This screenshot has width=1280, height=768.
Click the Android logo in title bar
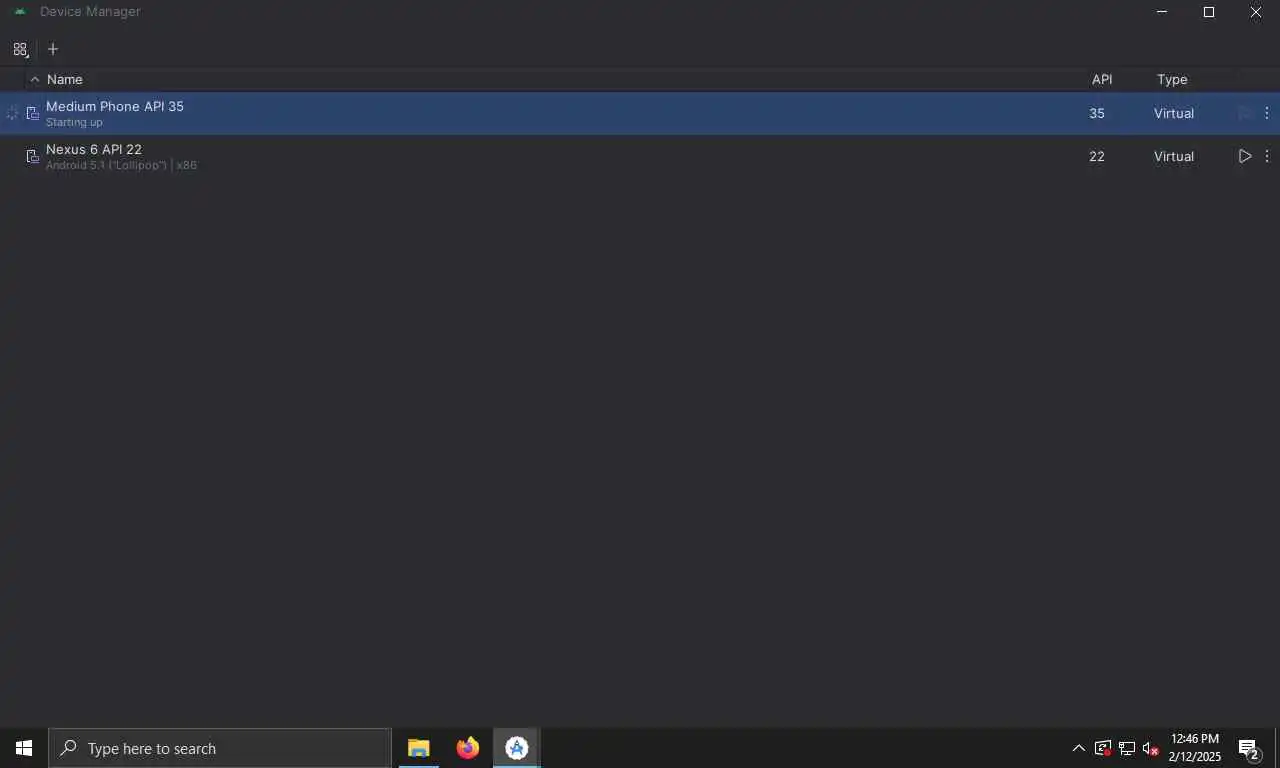tap(20, 12)
